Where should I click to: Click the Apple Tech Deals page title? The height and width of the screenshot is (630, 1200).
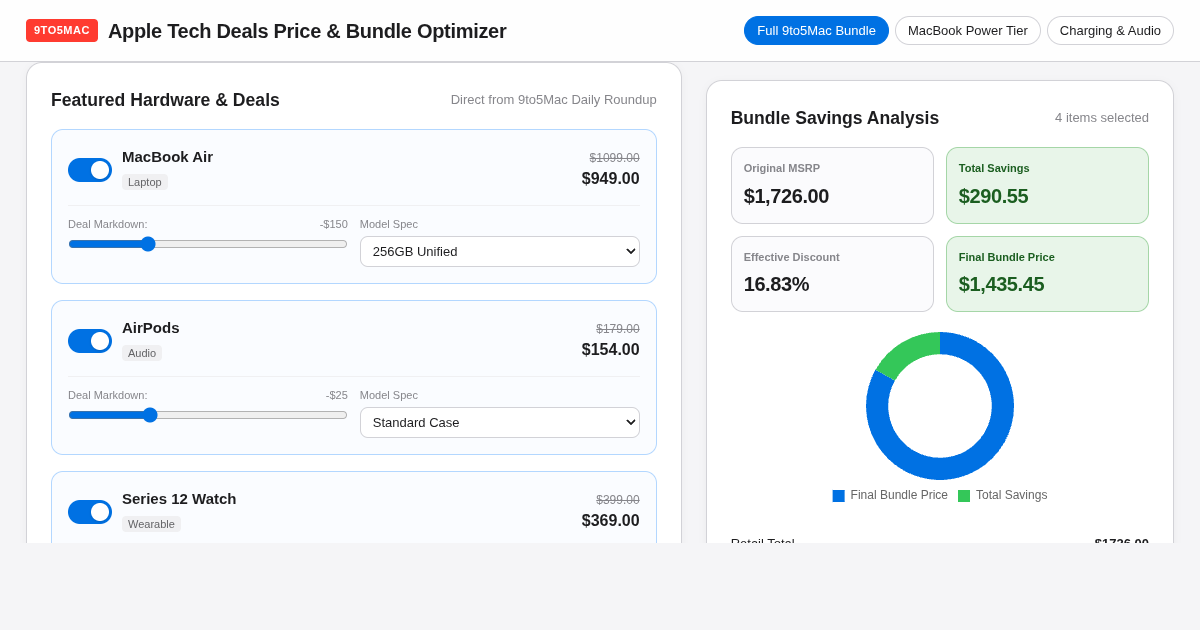tap(307, 31)
